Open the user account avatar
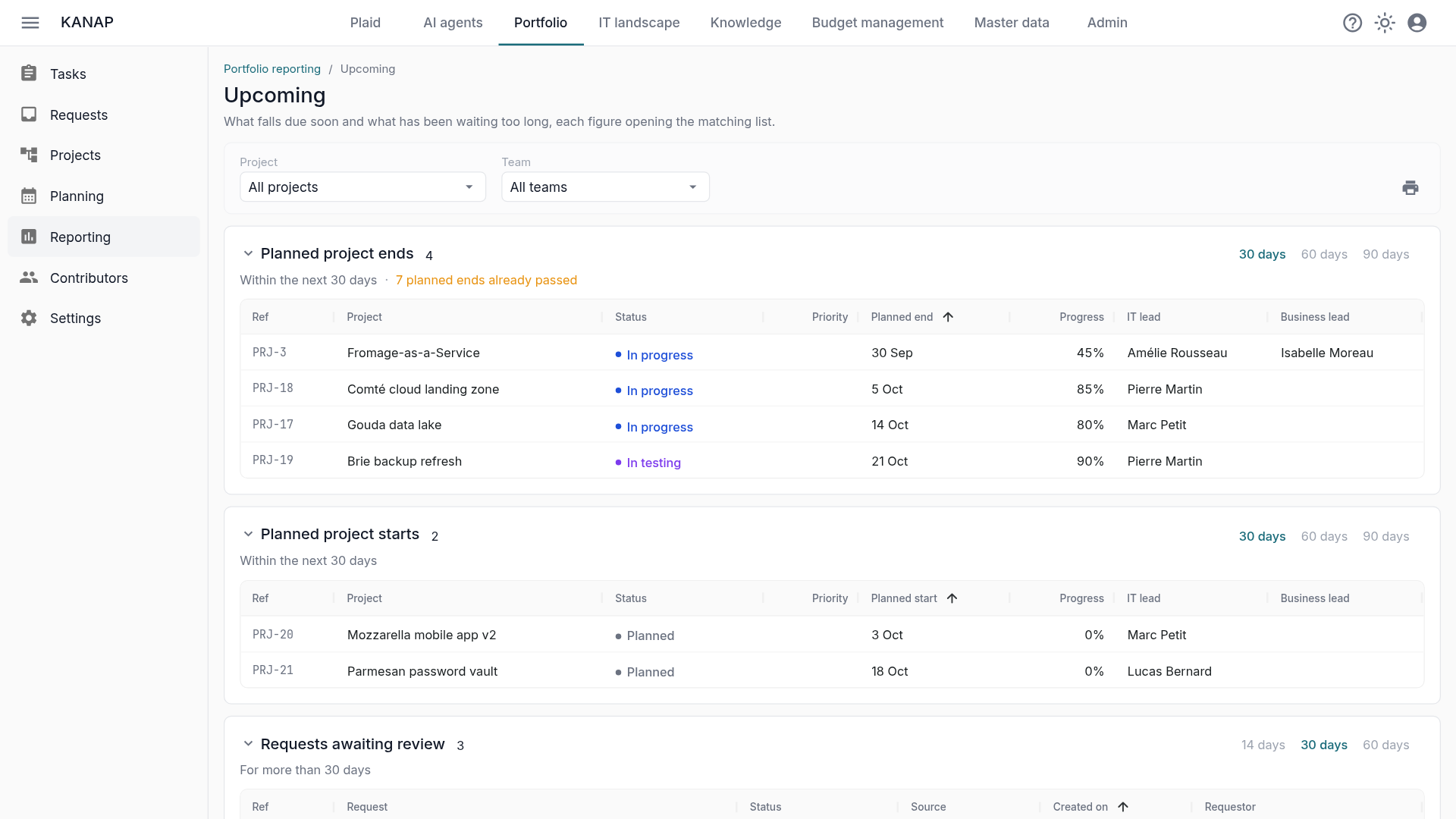This screenshot has height=819, width=1456. coord(1417,23)
